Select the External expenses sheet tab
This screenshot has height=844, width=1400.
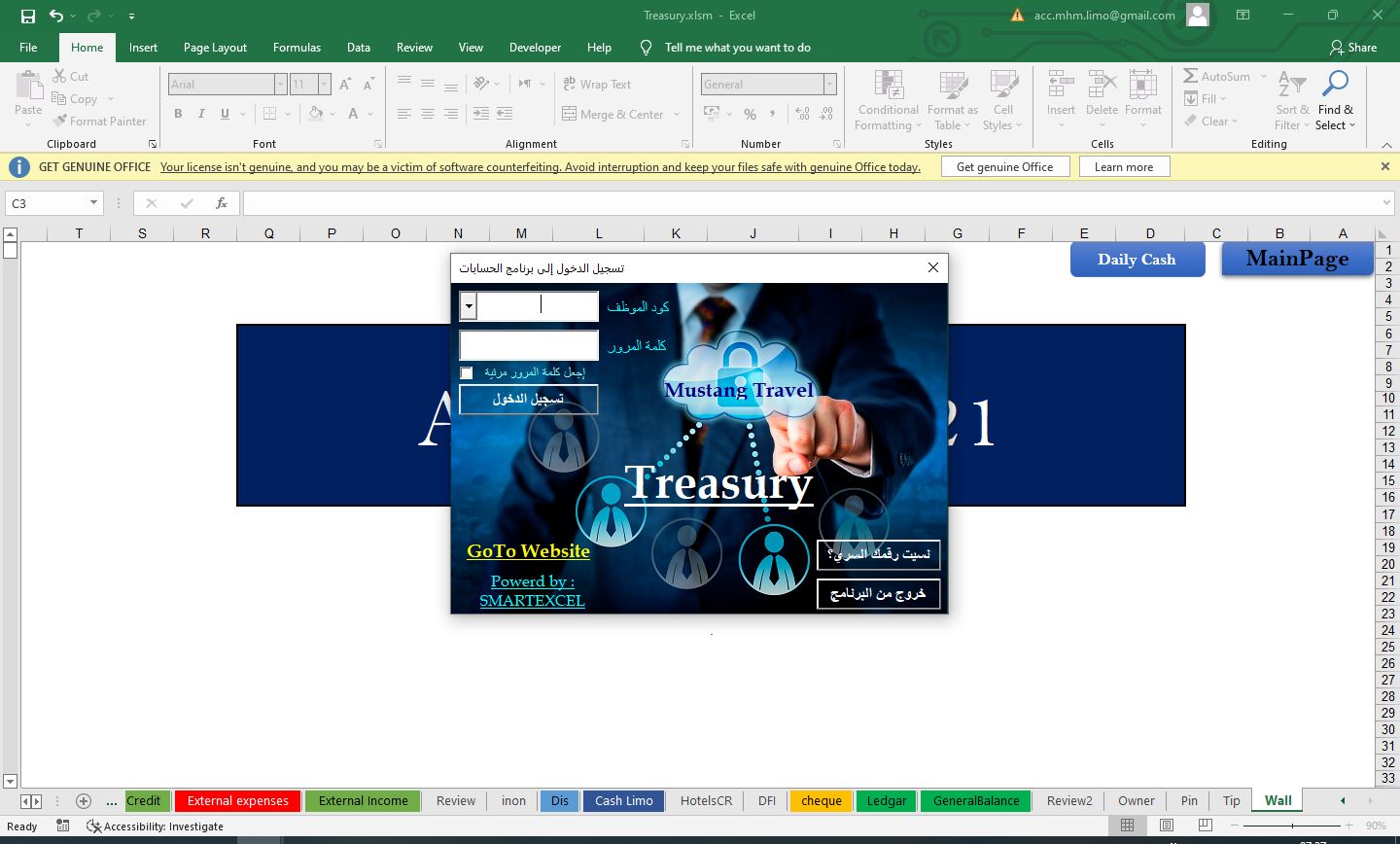[x=237, y=801]
